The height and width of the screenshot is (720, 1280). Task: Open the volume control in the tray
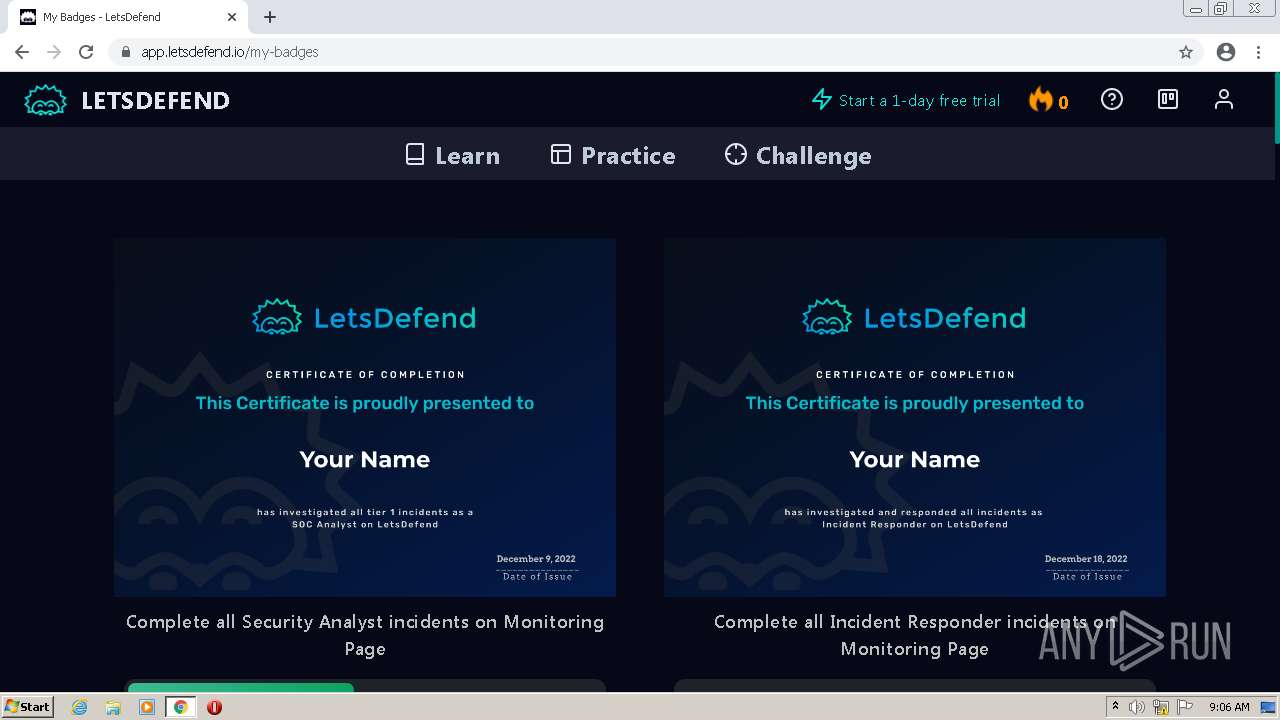[x=1137, y=707]
